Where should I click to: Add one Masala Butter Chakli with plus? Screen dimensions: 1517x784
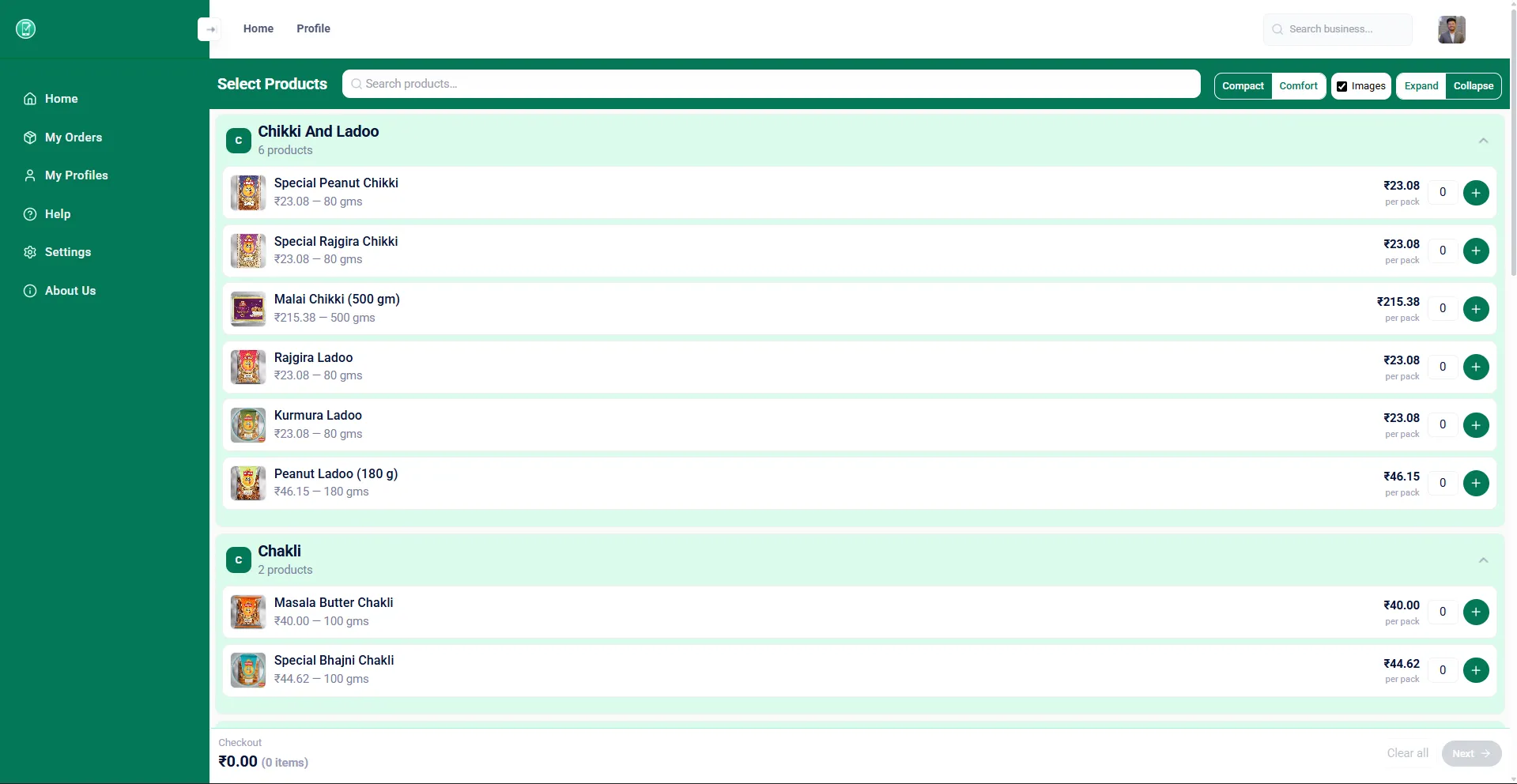click(1476, 612)
